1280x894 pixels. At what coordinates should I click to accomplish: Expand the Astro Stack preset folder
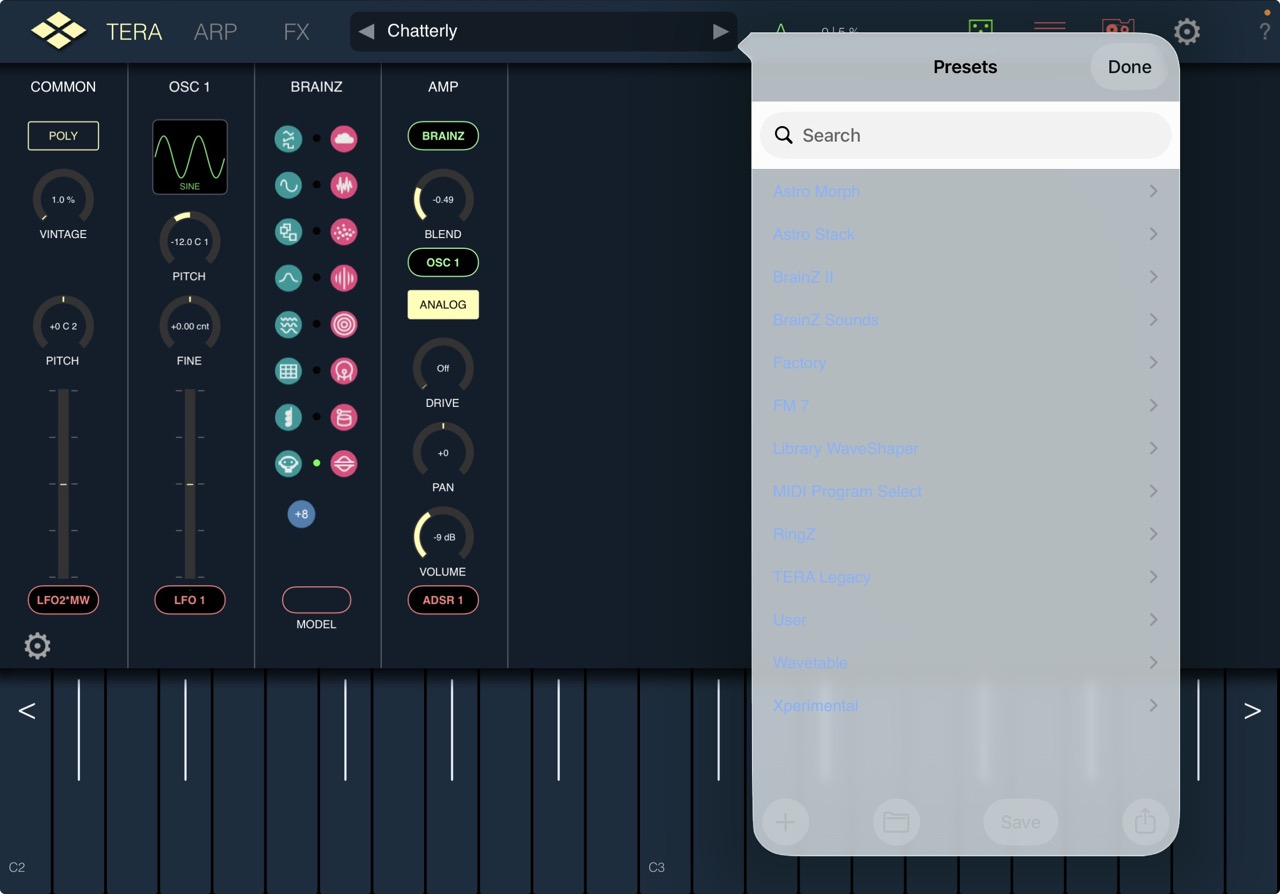(x=966, y=234)
